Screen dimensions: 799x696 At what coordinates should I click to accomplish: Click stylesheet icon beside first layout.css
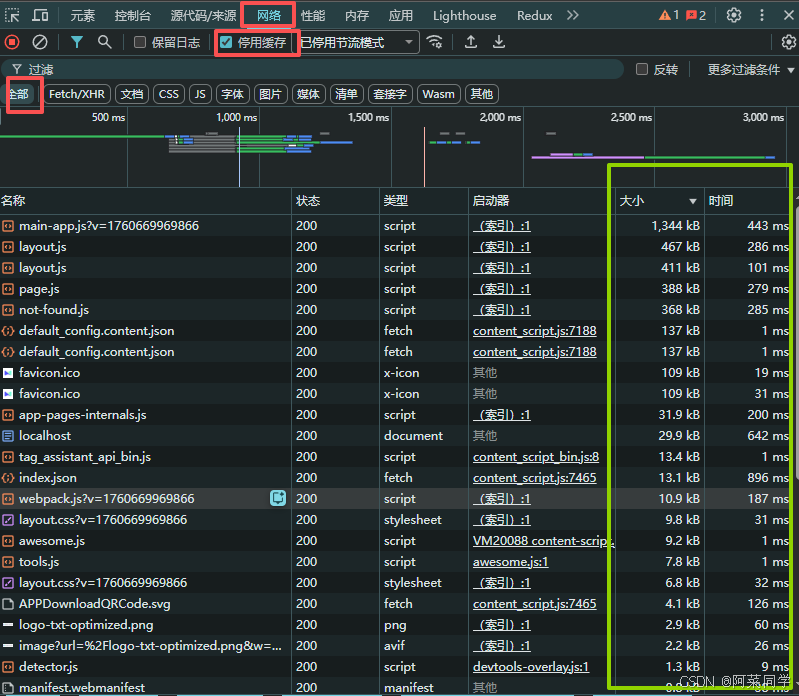[8, 520]
